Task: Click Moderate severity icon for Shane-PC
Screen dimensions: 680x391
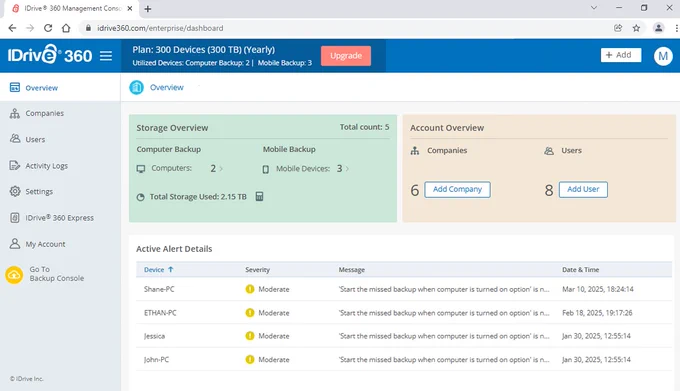Action: [250, 289]
